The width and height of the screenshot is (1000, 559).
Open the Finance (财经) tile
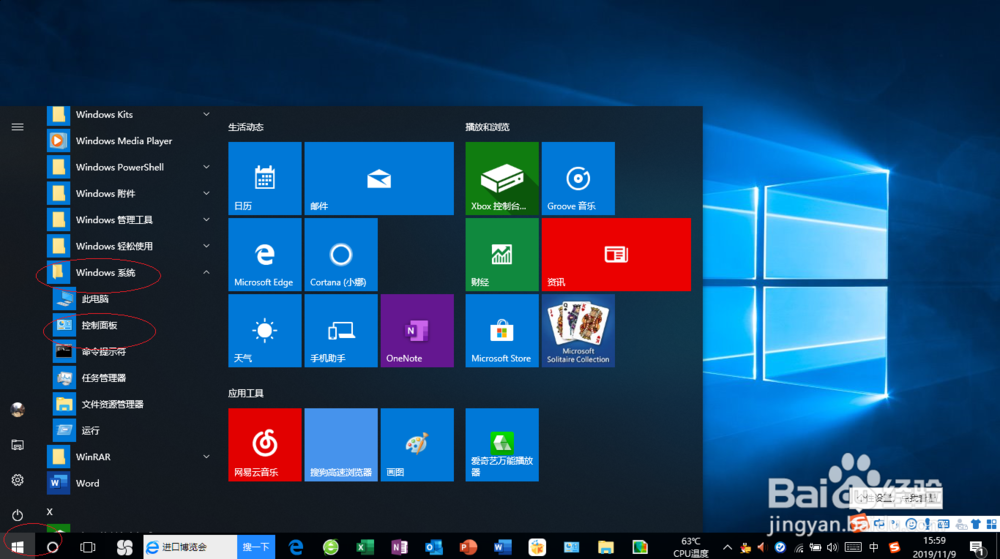point(502,254)
